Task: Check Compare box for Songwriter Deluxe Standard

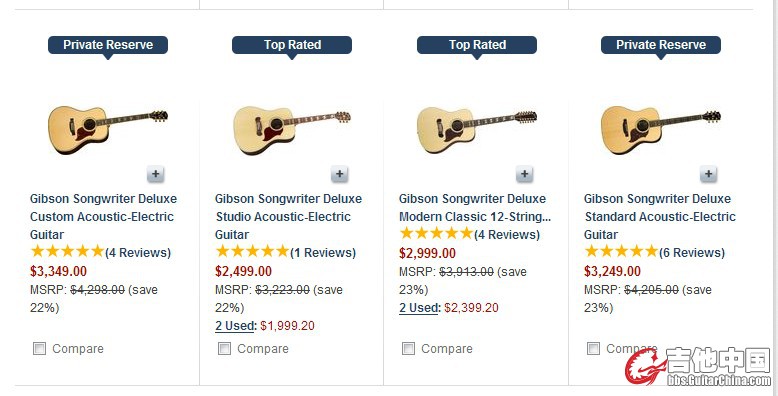Action: (x=593, y=349)
